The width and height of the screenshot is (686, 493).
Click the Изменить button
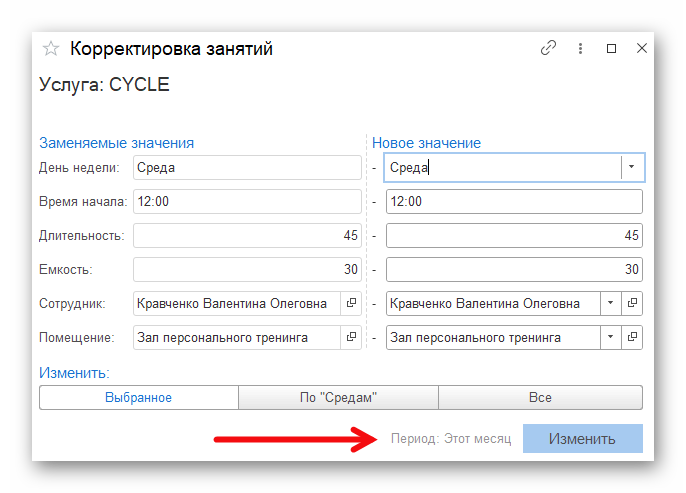583,438
